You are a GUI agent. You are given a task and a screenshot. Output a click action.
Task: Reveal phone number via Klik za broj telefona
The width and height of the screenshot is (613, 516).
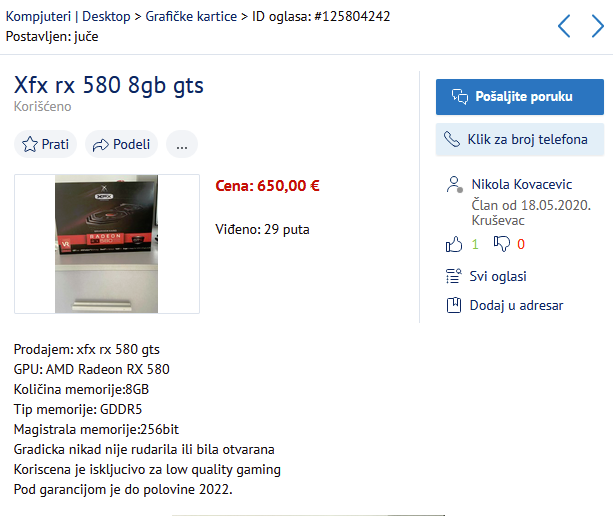coord(520,140)
